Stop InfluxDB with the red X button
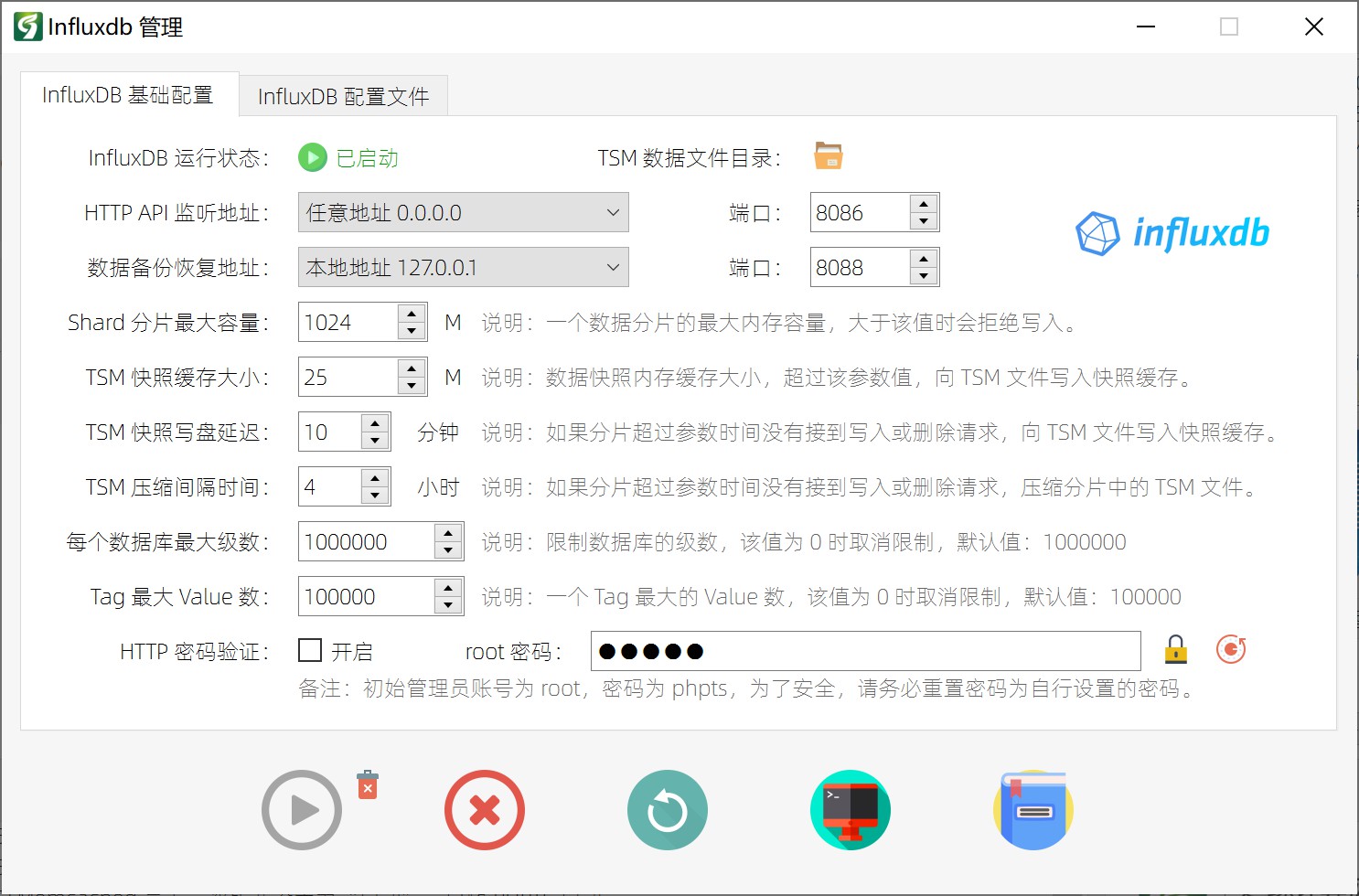The width and height of the screenshot is (1359, 896). (485, 810)
